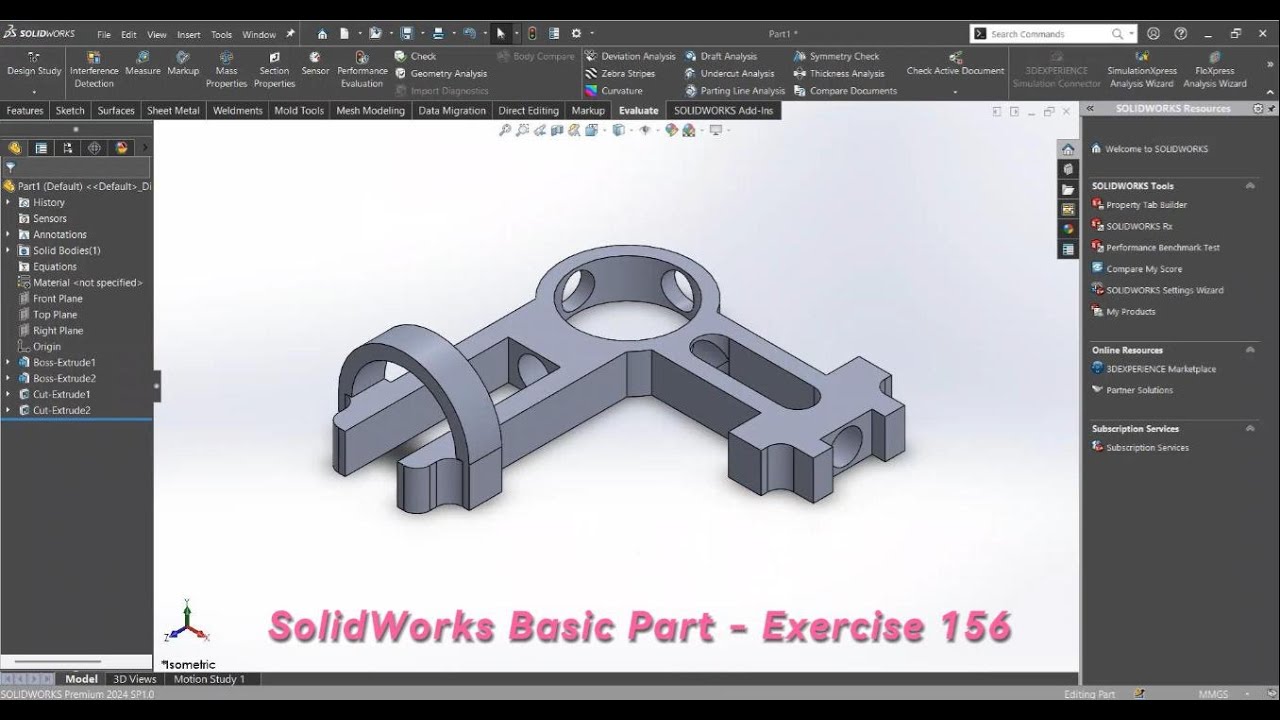Image resolution: width=1280 pixels, height=720 pixels.
Task: Expand the Annotations node
Action: (8, 234)
